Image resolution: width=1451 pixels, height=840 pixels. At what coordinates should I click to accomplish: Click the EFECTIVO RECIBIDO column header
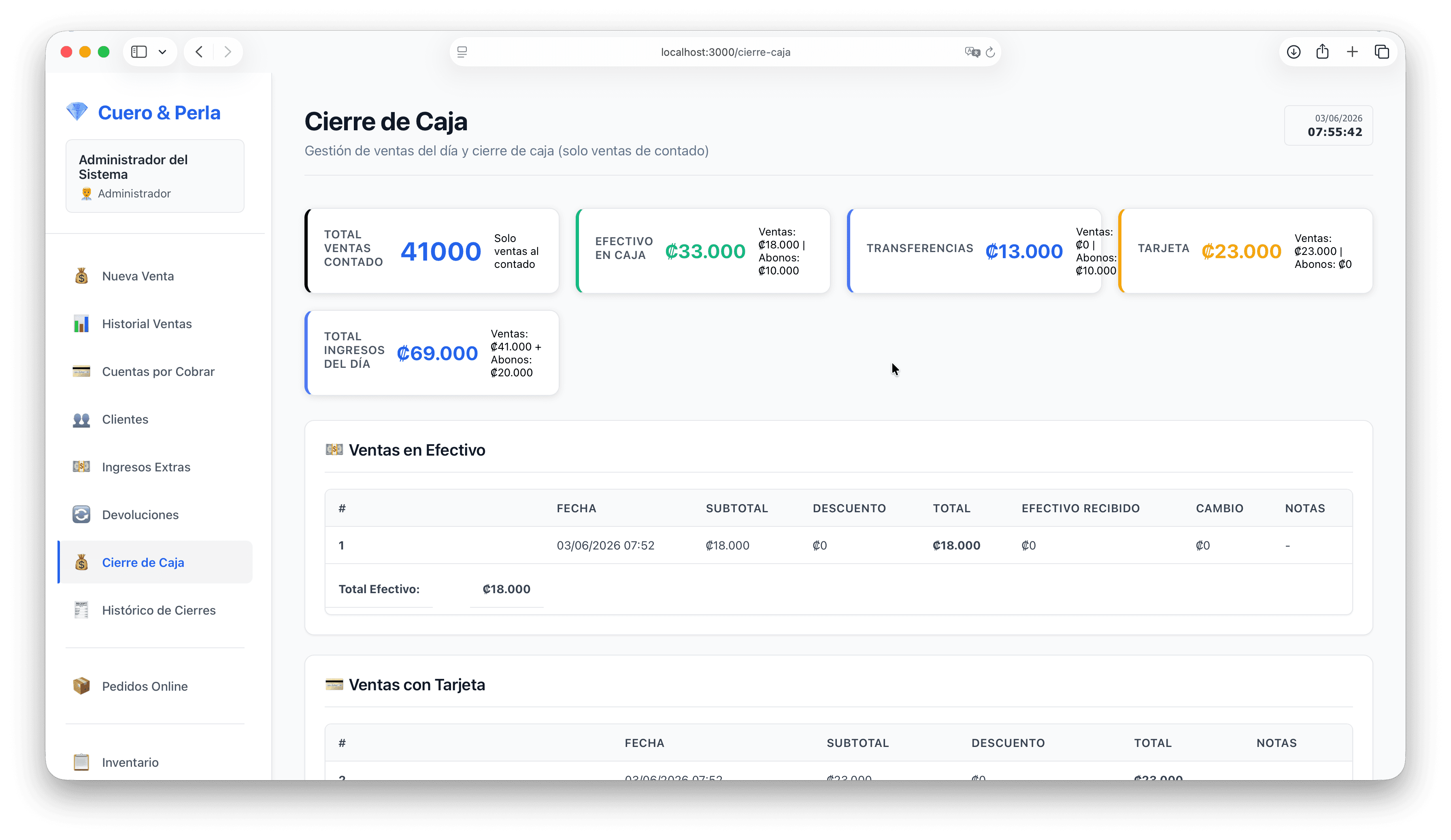1081,508
